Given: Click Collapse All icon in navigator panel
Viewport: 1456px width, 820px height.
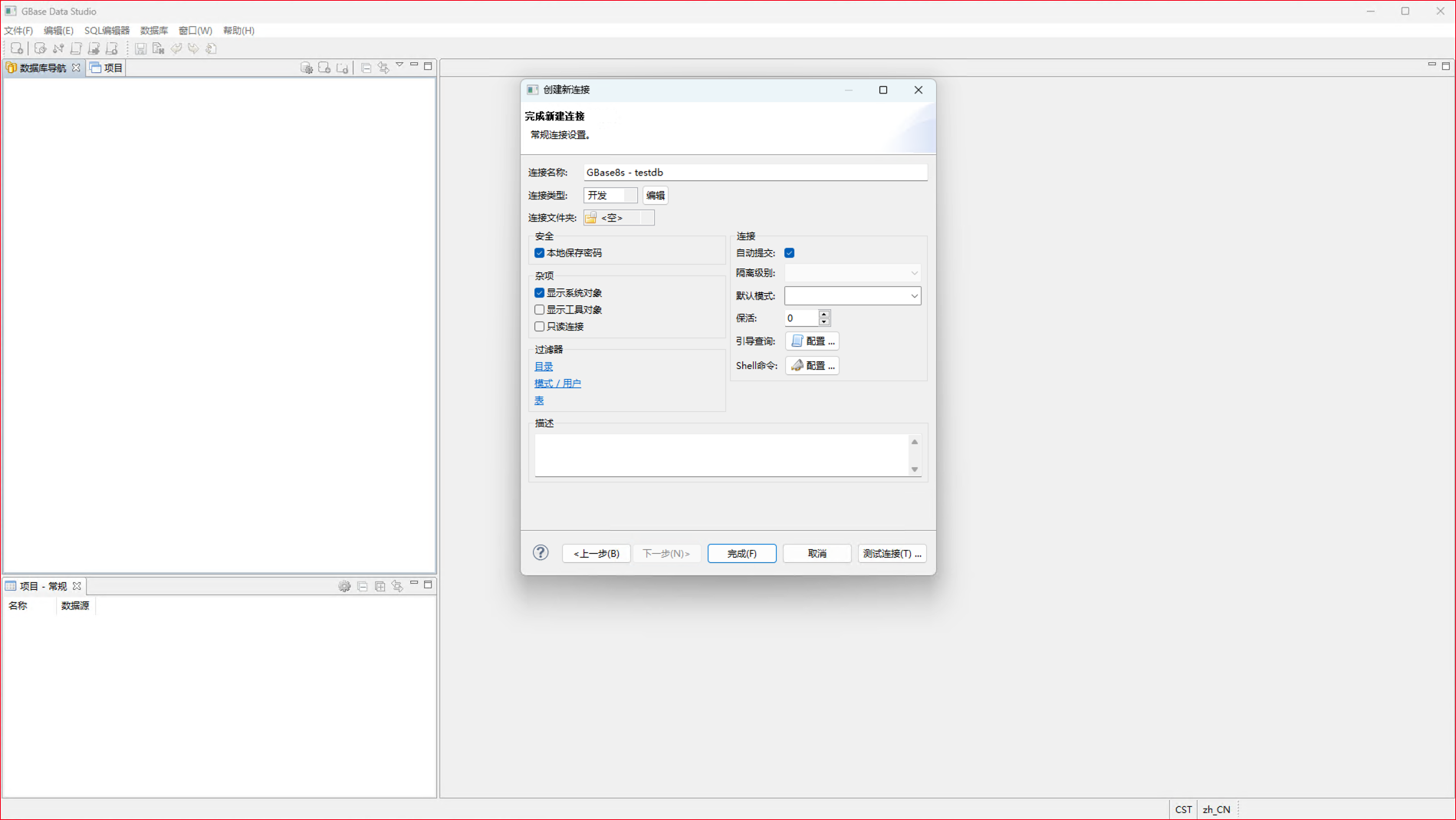Looking at the screenshot, I should click(366, 68).
